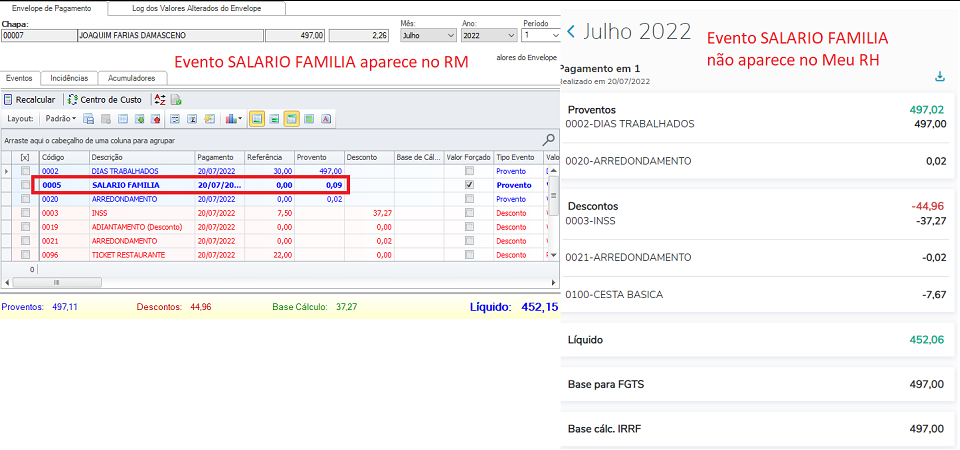Check the row checkbox for 0002 DIAS TRABALHADOS
Viewport: 960px width, 450px height.
(25, 171)
